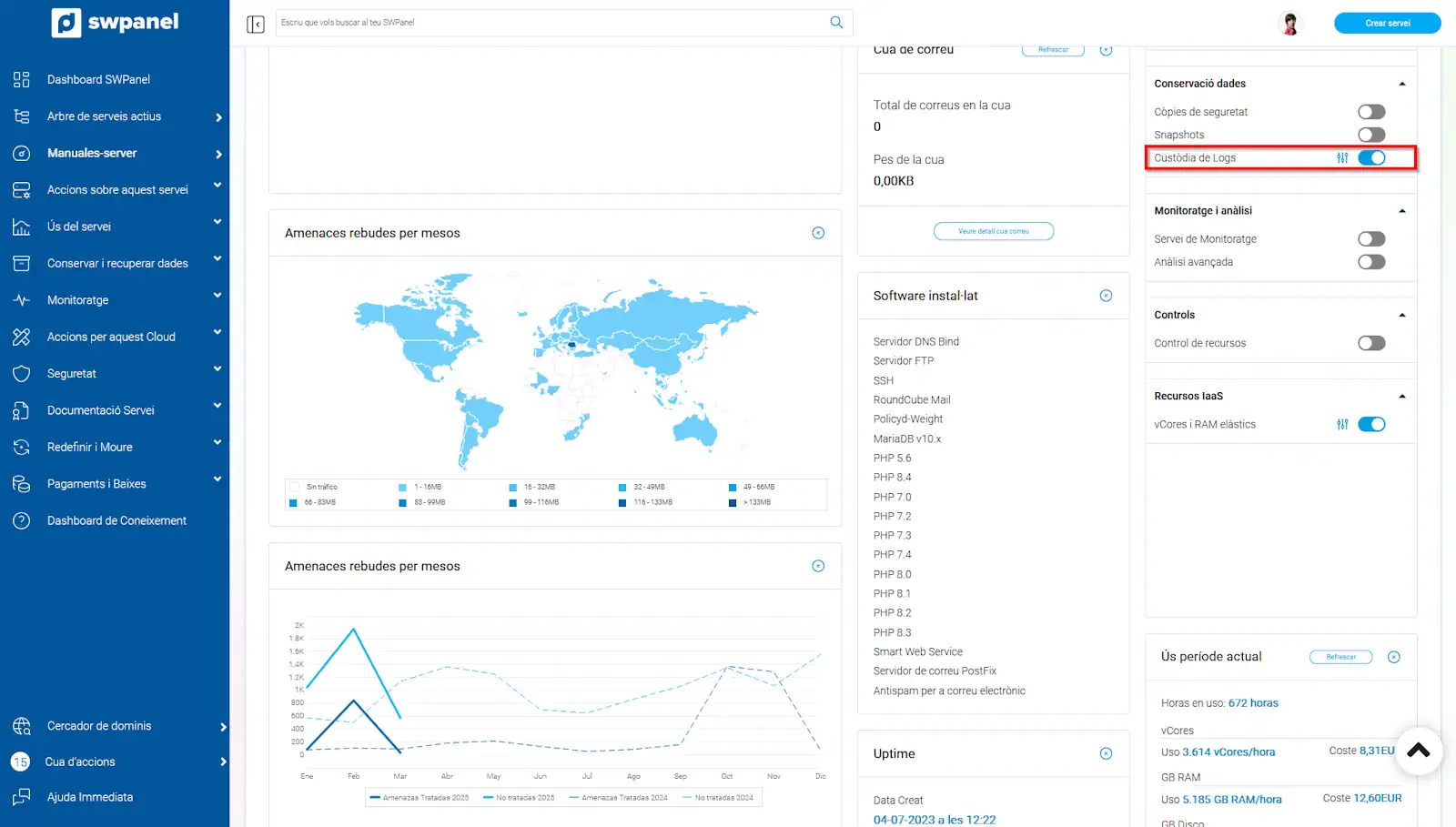Click the Dashboard SWPanel sidebar icon
The width and height of the screenshot is (1456, 827).
tap(22, 79)
